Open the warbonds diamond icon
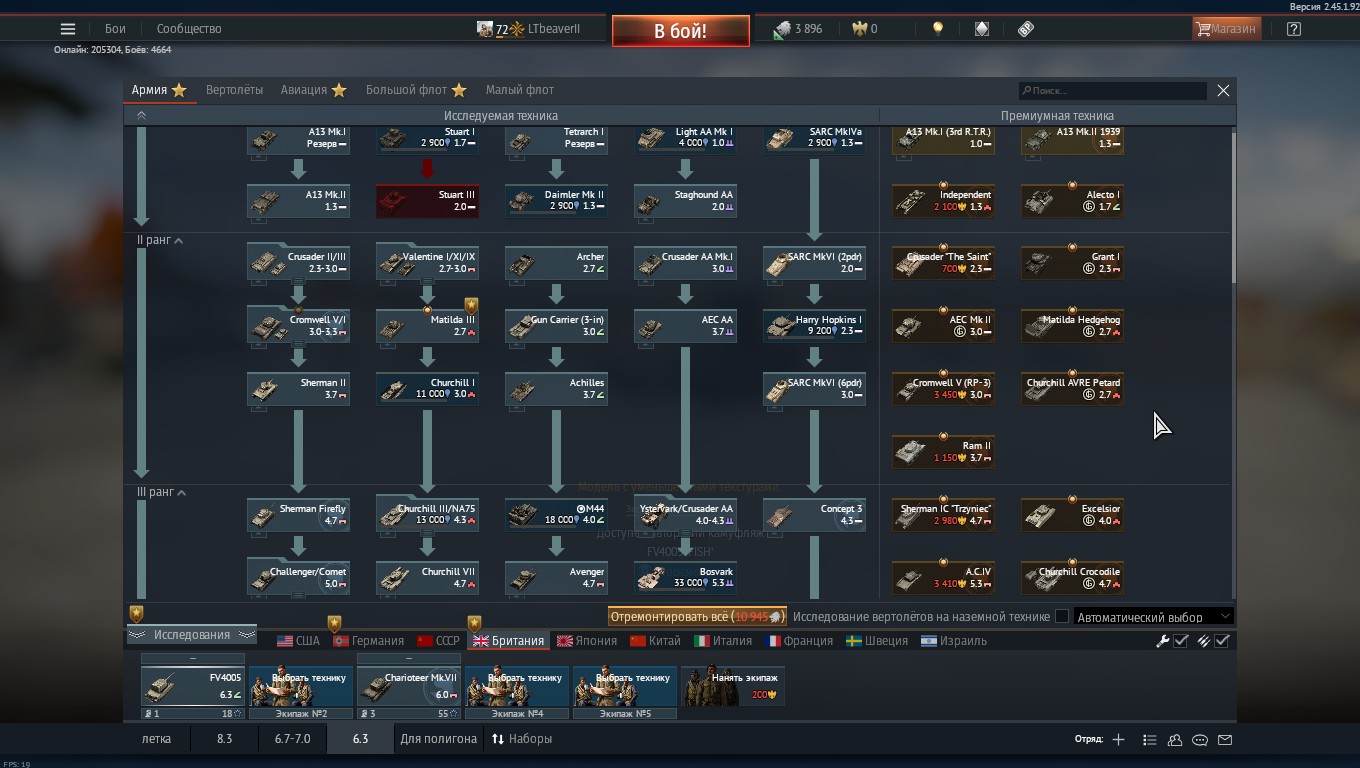Image resolution: width=1360 pixels, height=768 pixels. point(982,29)
